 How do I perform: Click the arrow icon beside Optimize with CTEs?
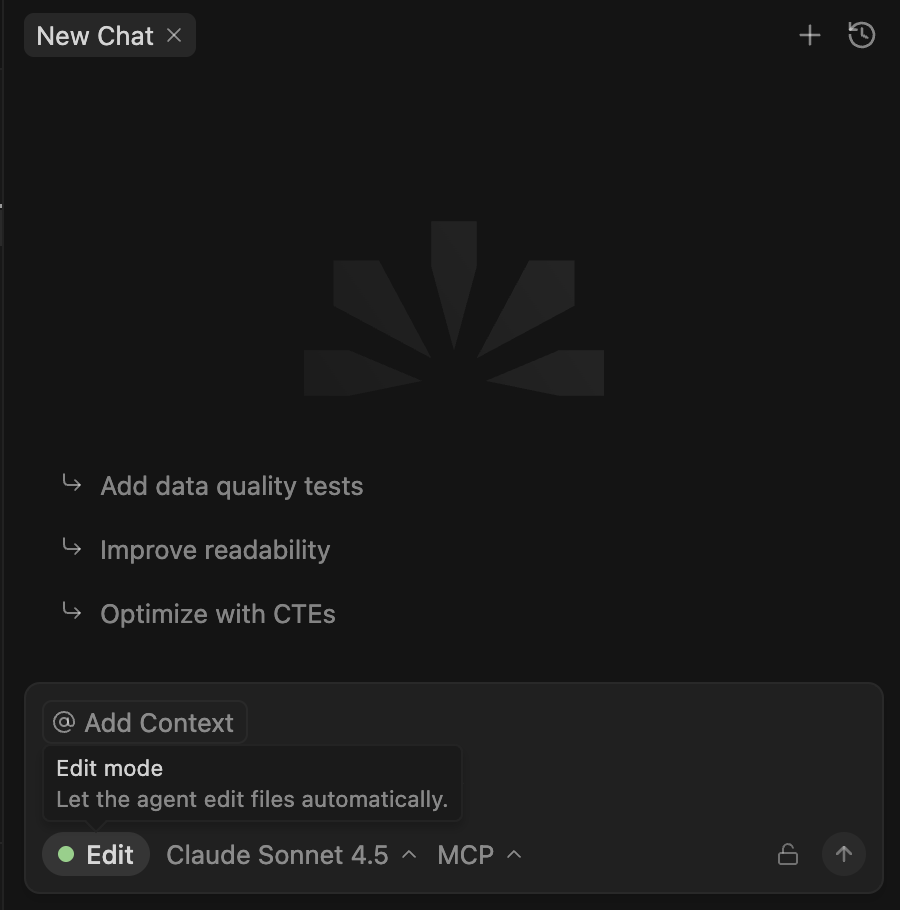tap(70, 613)
